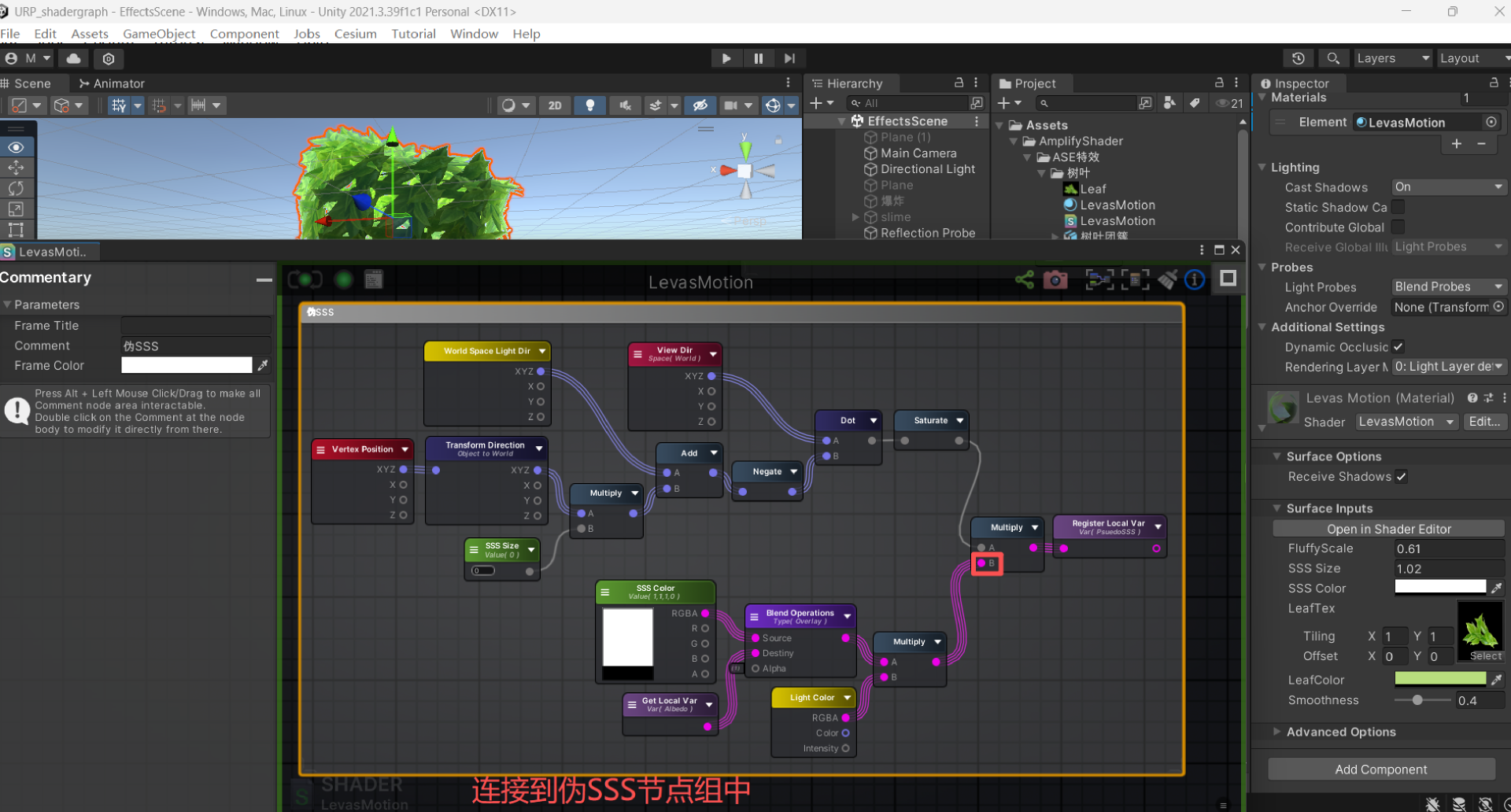Image resolution: width=1511 pixels, height=812 pixels.
Task: Open the Window menu
Action: click(474, 34)
